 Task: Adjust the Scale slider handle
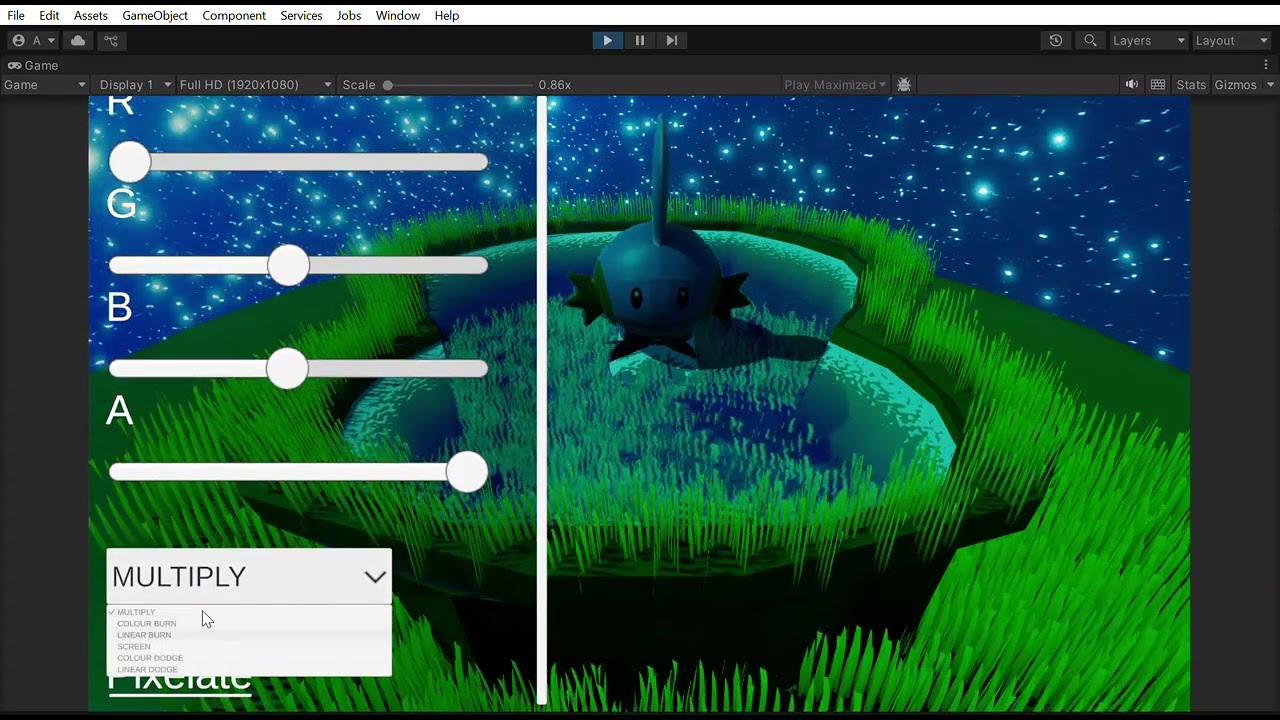click(x=388, y=85)
